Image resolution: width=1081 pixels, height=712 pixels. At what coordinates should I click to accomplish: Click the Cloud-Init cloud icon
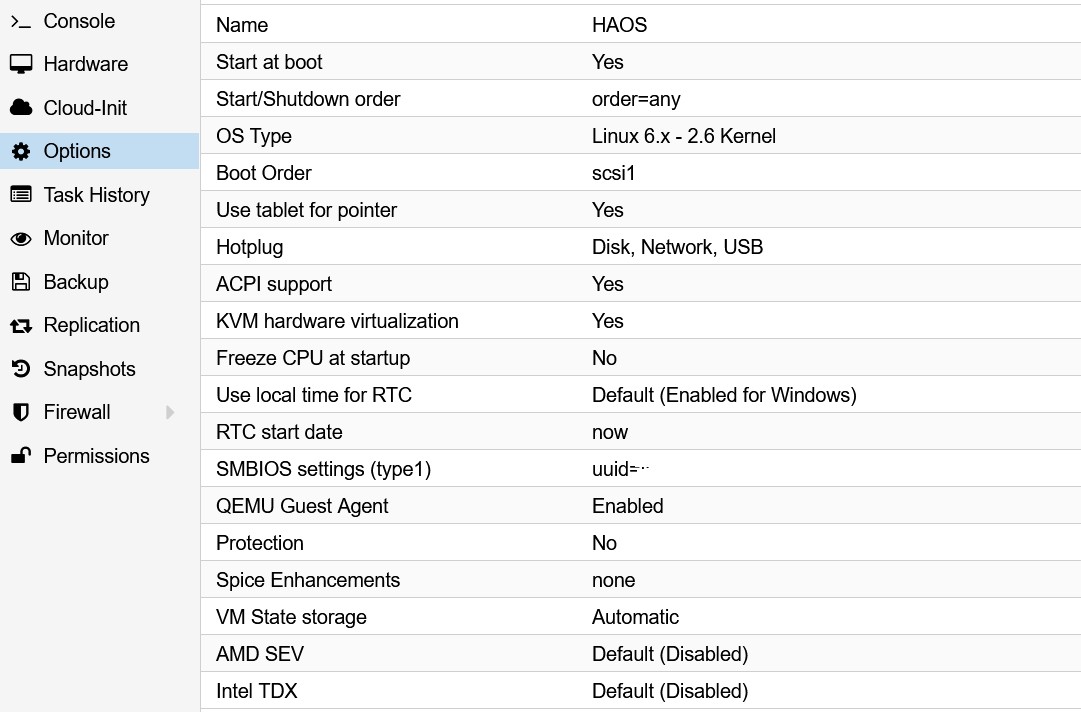(x=20, y=108)
